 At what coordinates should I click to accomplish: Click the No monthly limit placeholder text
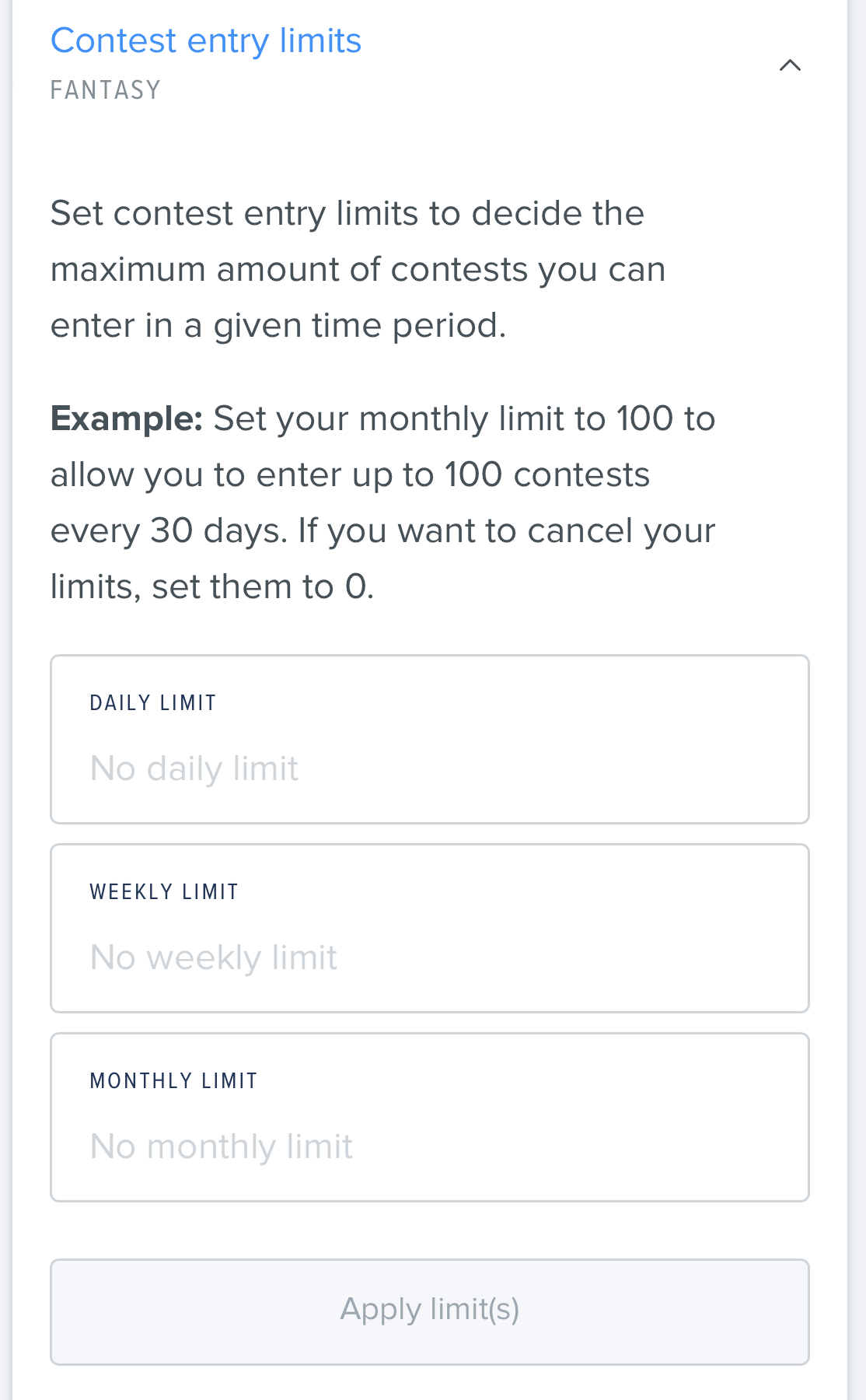tap(221, 1146)
